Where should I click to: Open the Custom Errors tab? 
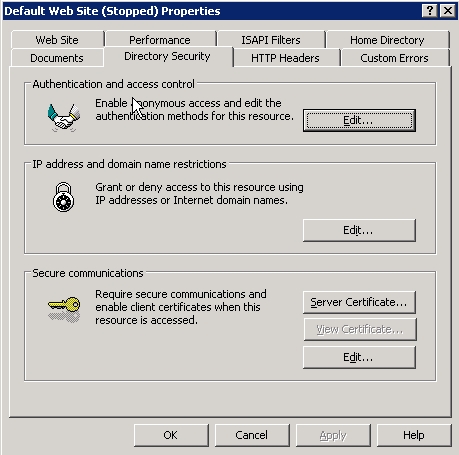tap(395, 58)
